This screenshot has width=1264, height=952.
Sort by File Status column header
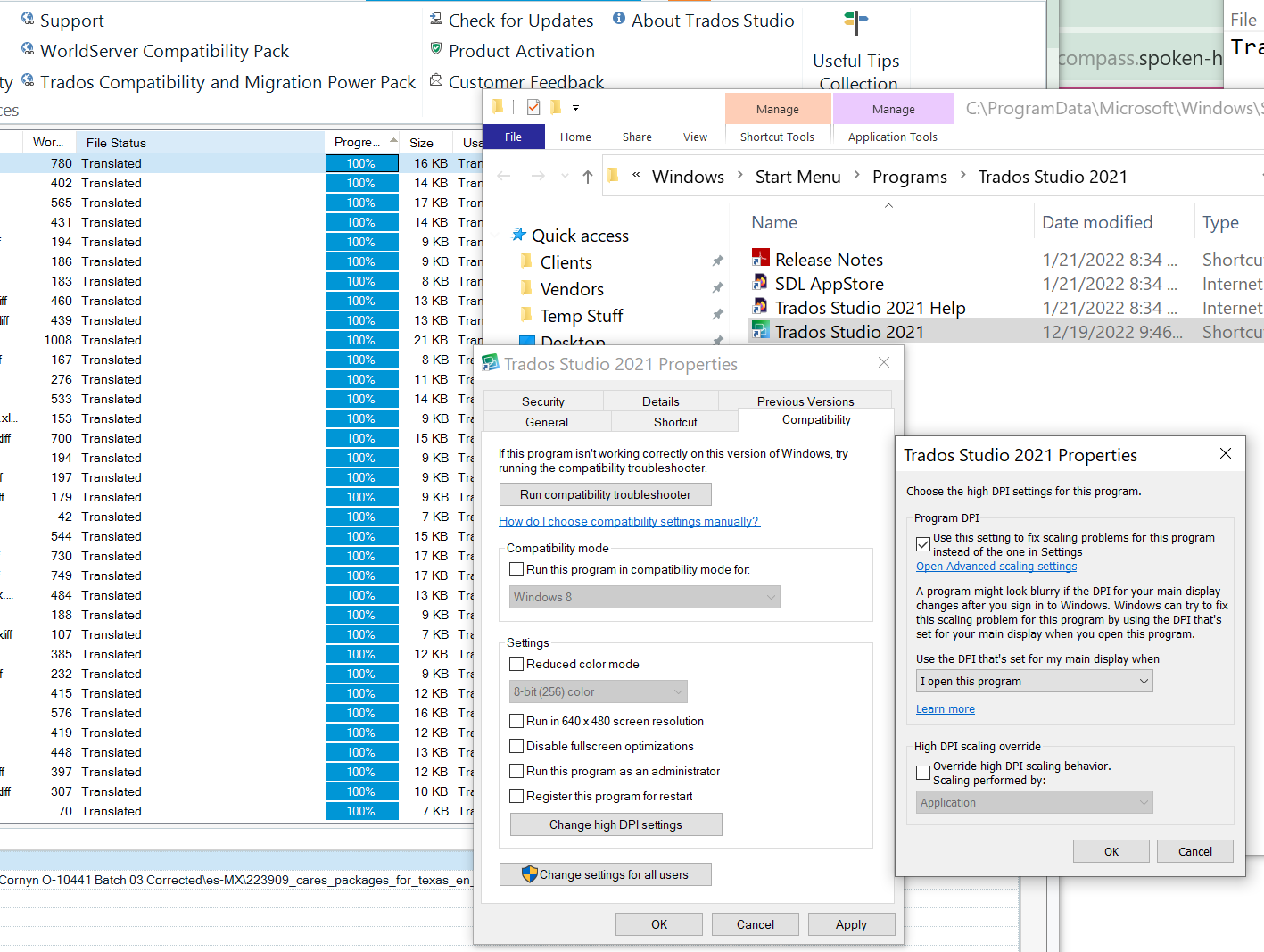pyautogui.click(x=201, y=142)
